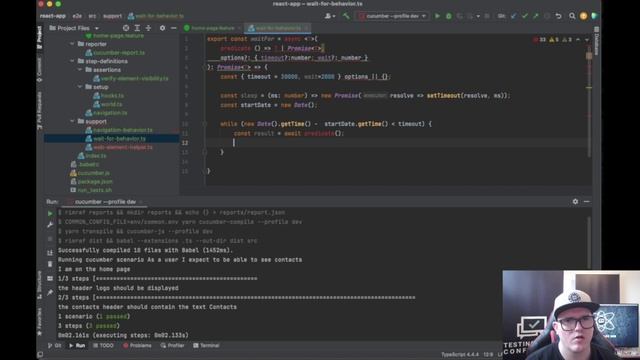Click the select opened file target icon
This screenshot has height=360, width=640.
pos(126,28)
